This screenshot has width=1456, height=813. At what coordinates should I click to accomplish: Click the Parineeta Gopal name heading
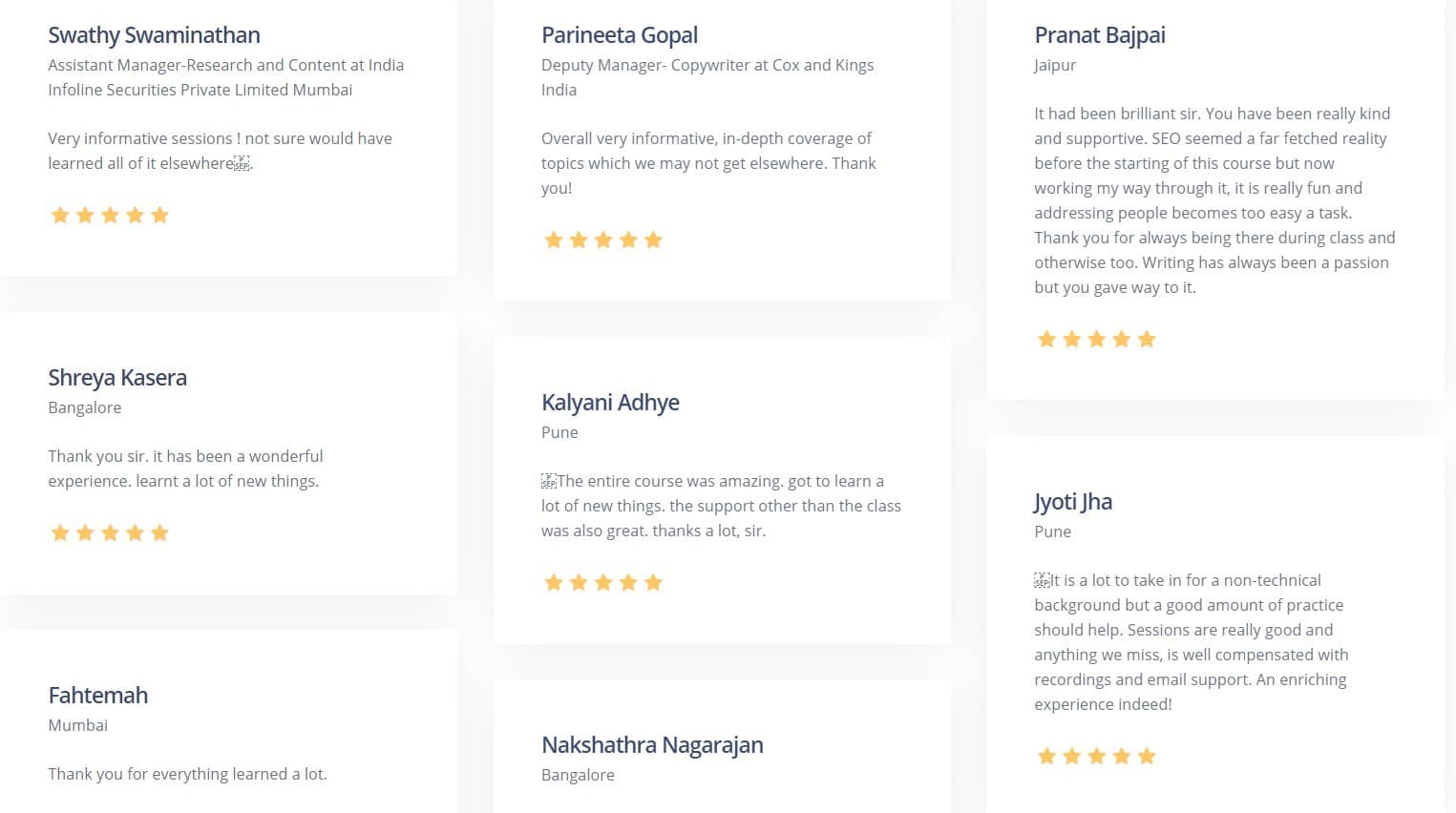click(619, 35)
